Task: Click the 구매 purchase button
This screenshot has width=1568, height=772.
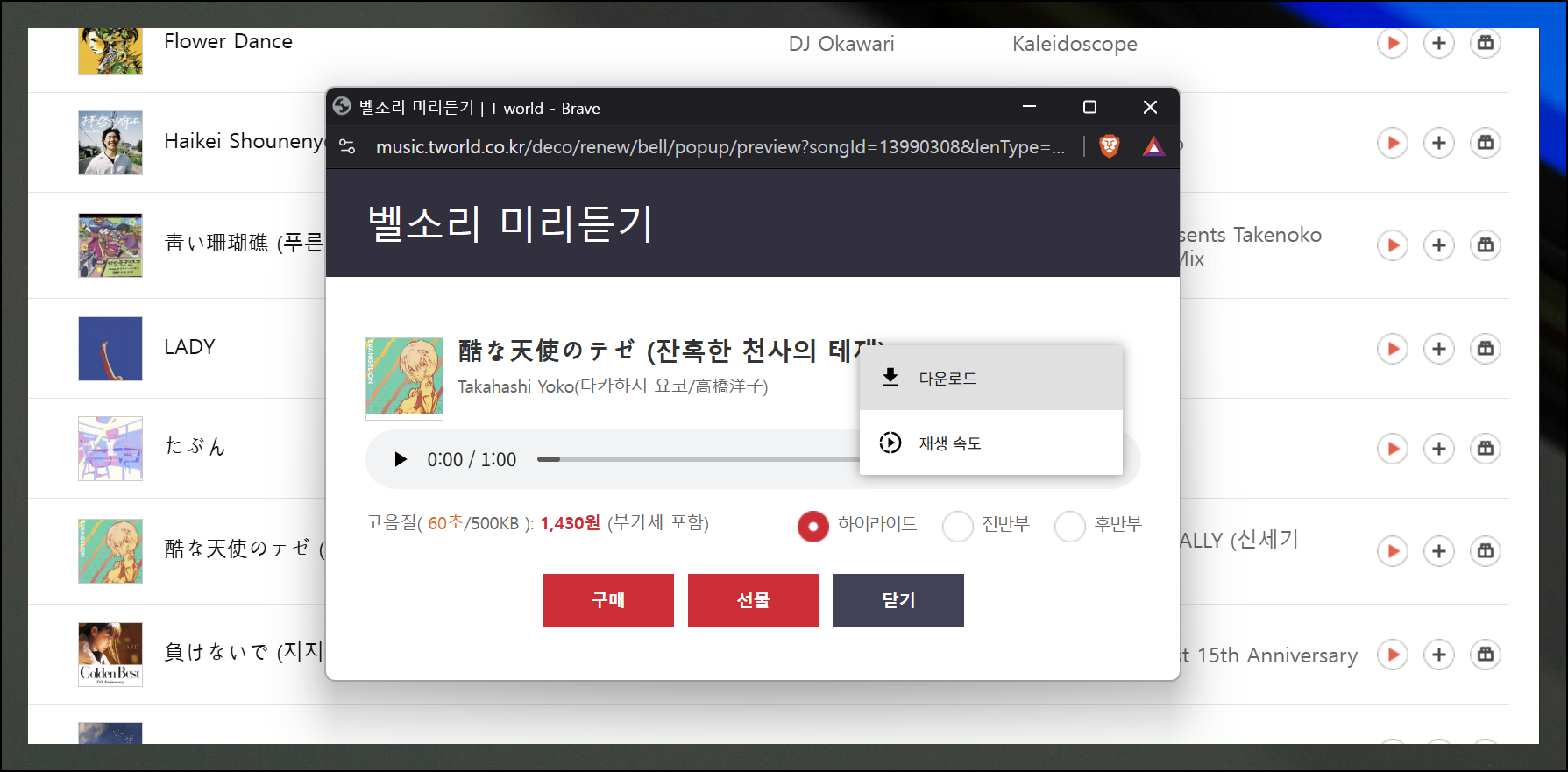Action: point(608,600)
